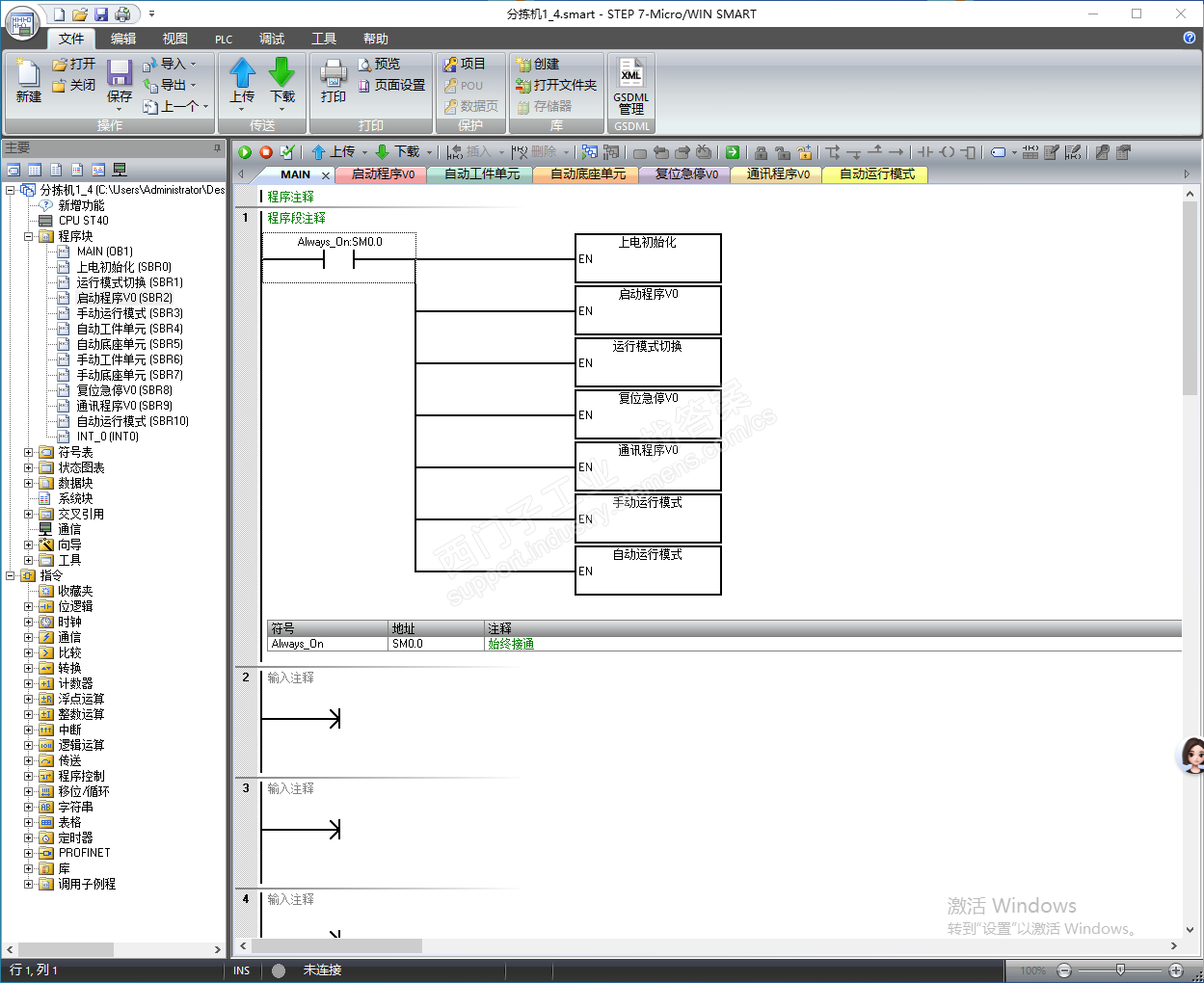Viewport: 1204px width, 983px height.
Task: Click the 关闭 button in the ribbon
Action: coord(74,85)
